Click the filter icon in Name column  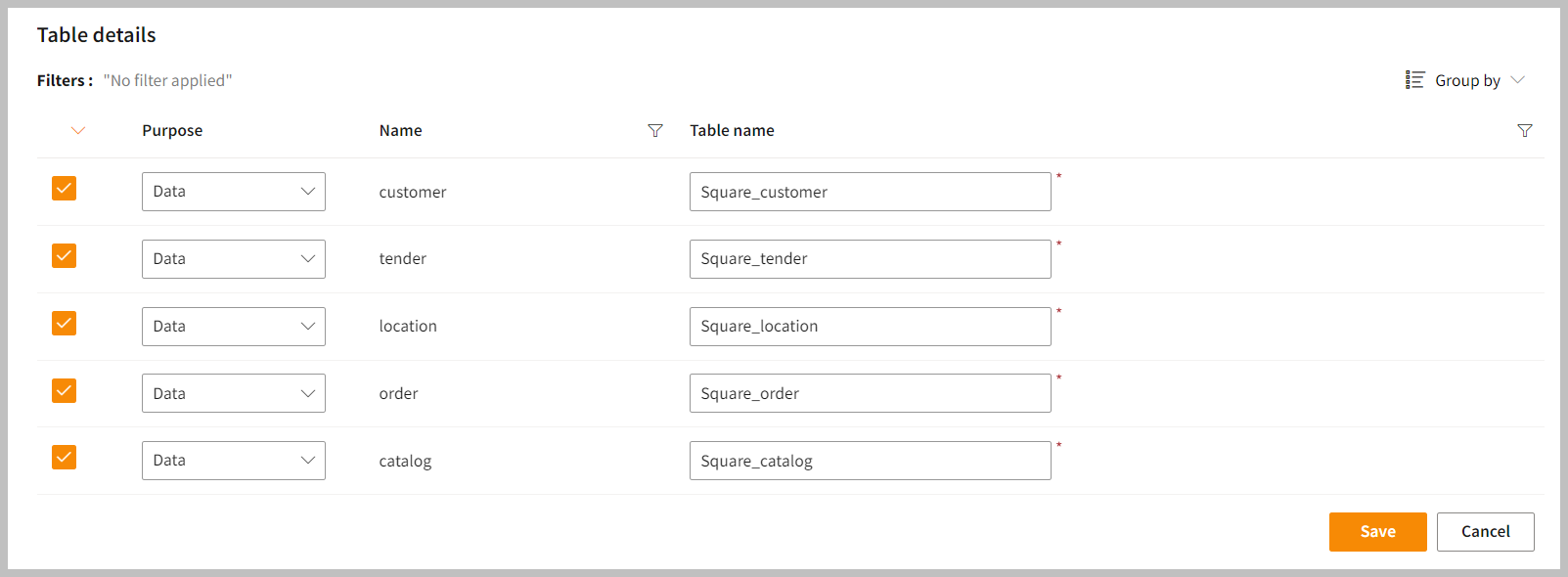655,131
